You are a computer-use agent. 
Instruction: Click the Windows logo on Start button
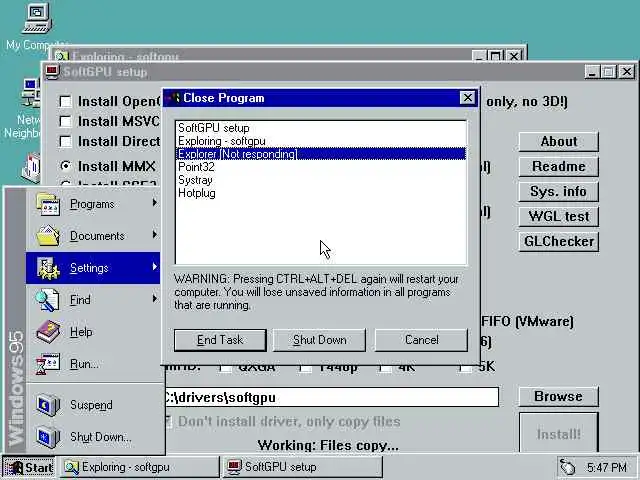tap(14, 467)
